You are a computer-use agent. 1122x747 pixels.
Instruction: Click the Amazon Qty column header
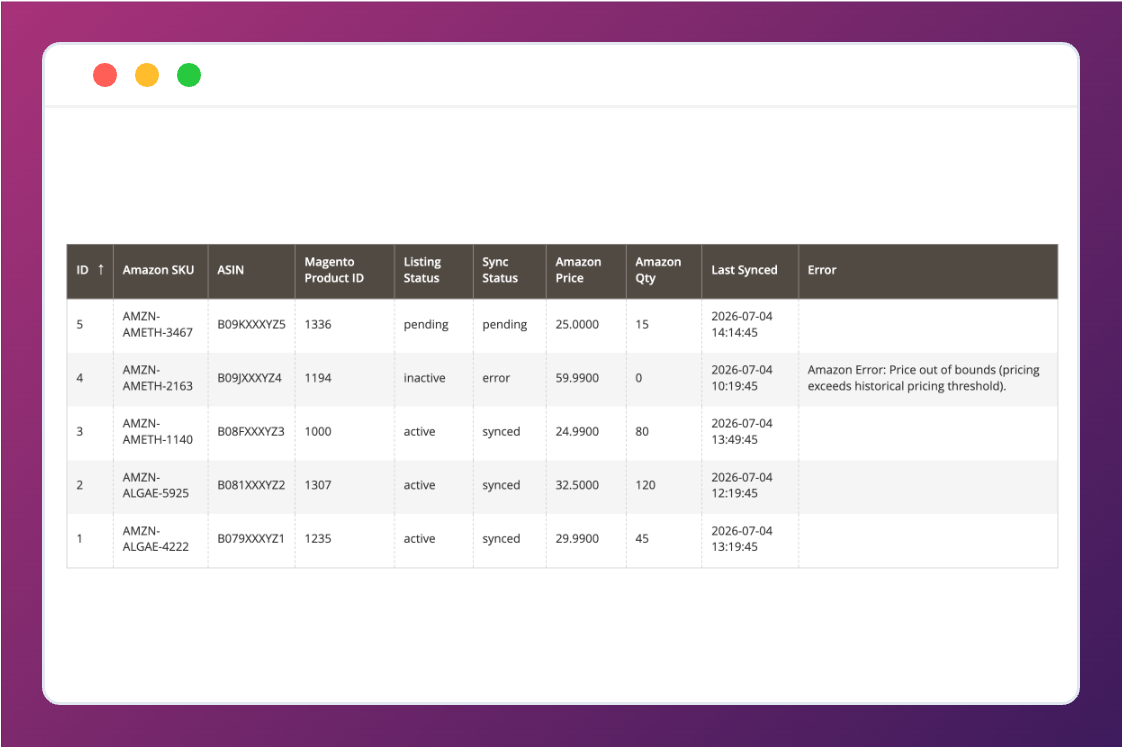663,270
